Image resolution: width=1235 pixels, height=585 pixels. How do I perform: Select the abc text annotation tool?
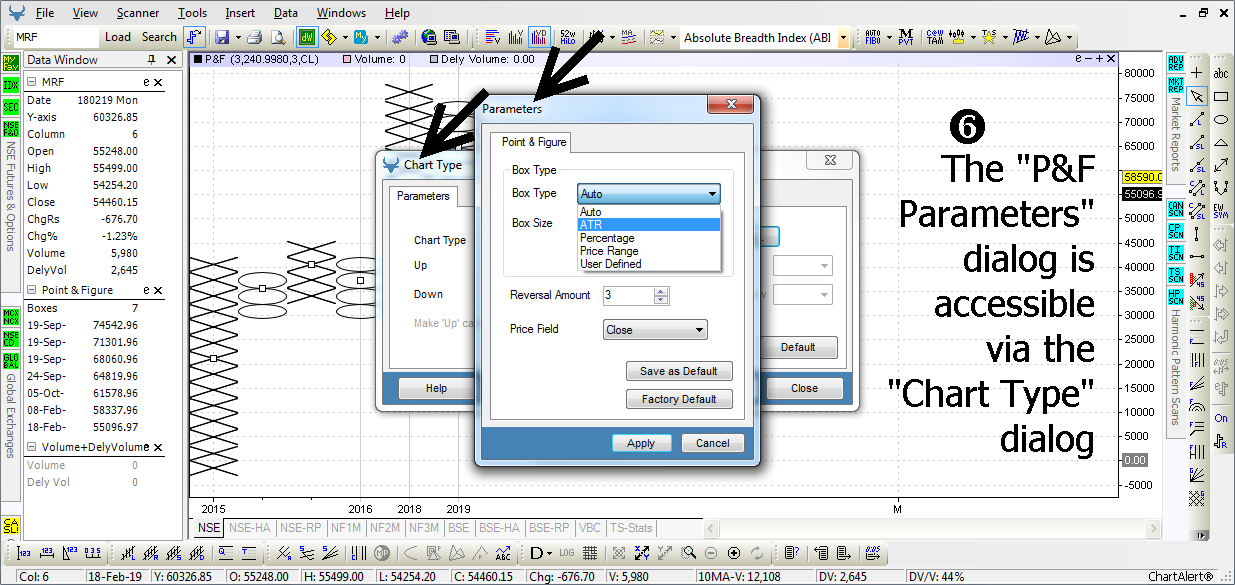pyautogui.click(x=1221, y=73)
